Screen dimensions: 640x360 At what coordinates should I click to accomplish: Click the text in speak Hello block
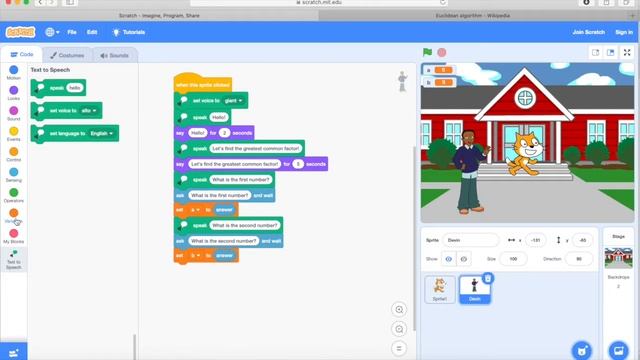pyautogui.click(x=219, y=117)
